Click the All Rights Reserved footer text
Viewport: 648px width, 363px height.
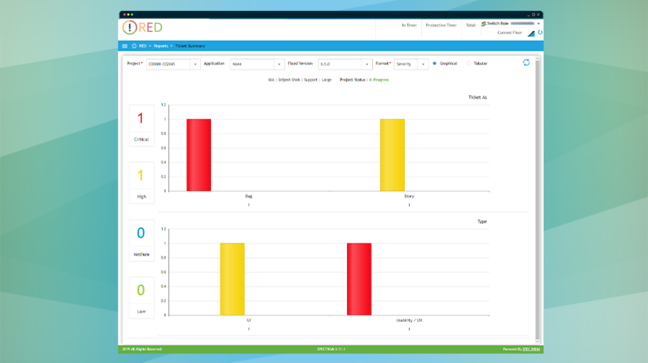pos(142,349)
